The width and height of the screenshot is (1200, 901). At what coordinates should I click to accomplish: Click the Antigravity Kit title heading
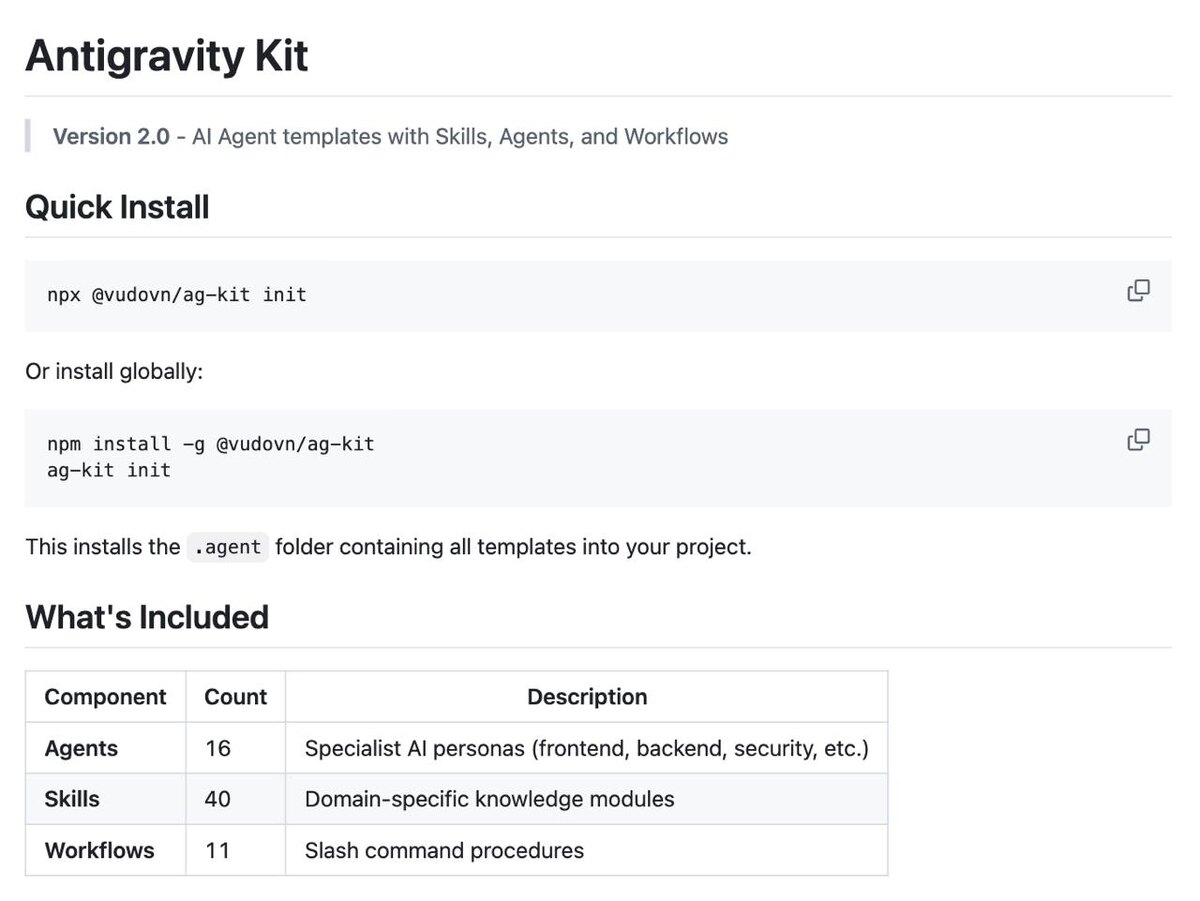[167, 56]
